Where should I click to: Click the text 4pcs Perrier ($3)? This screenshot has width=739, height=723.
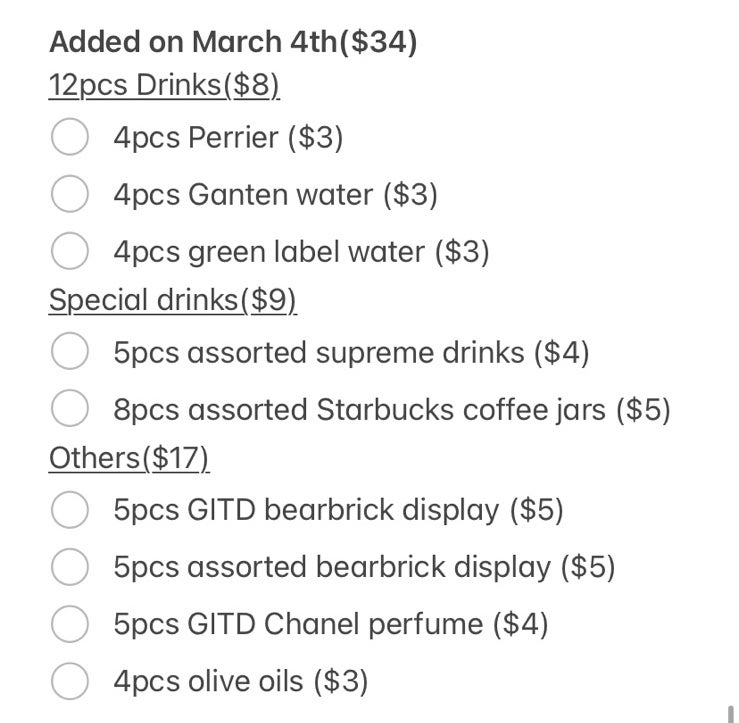(x=228, y=138)
